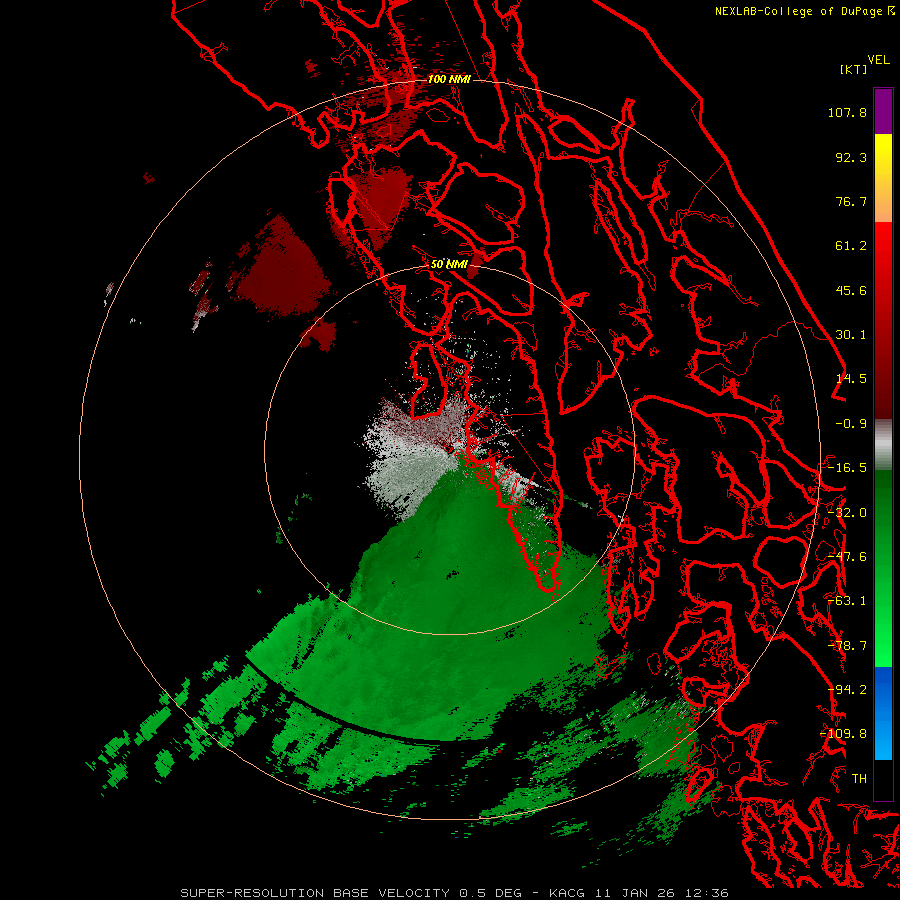Click the 76.7 legend value
Viewport: 900px width, 900px height.
click(851, 201)
